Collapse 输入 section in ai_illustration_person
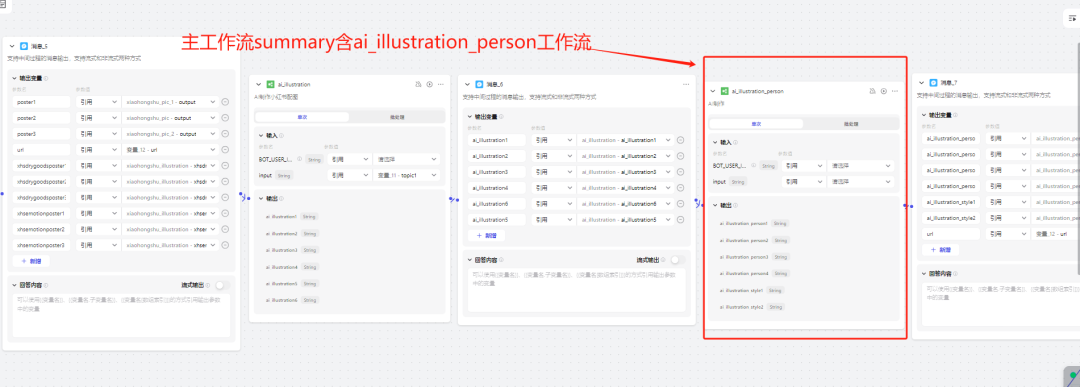1080x387 pixels. (715, 143)
